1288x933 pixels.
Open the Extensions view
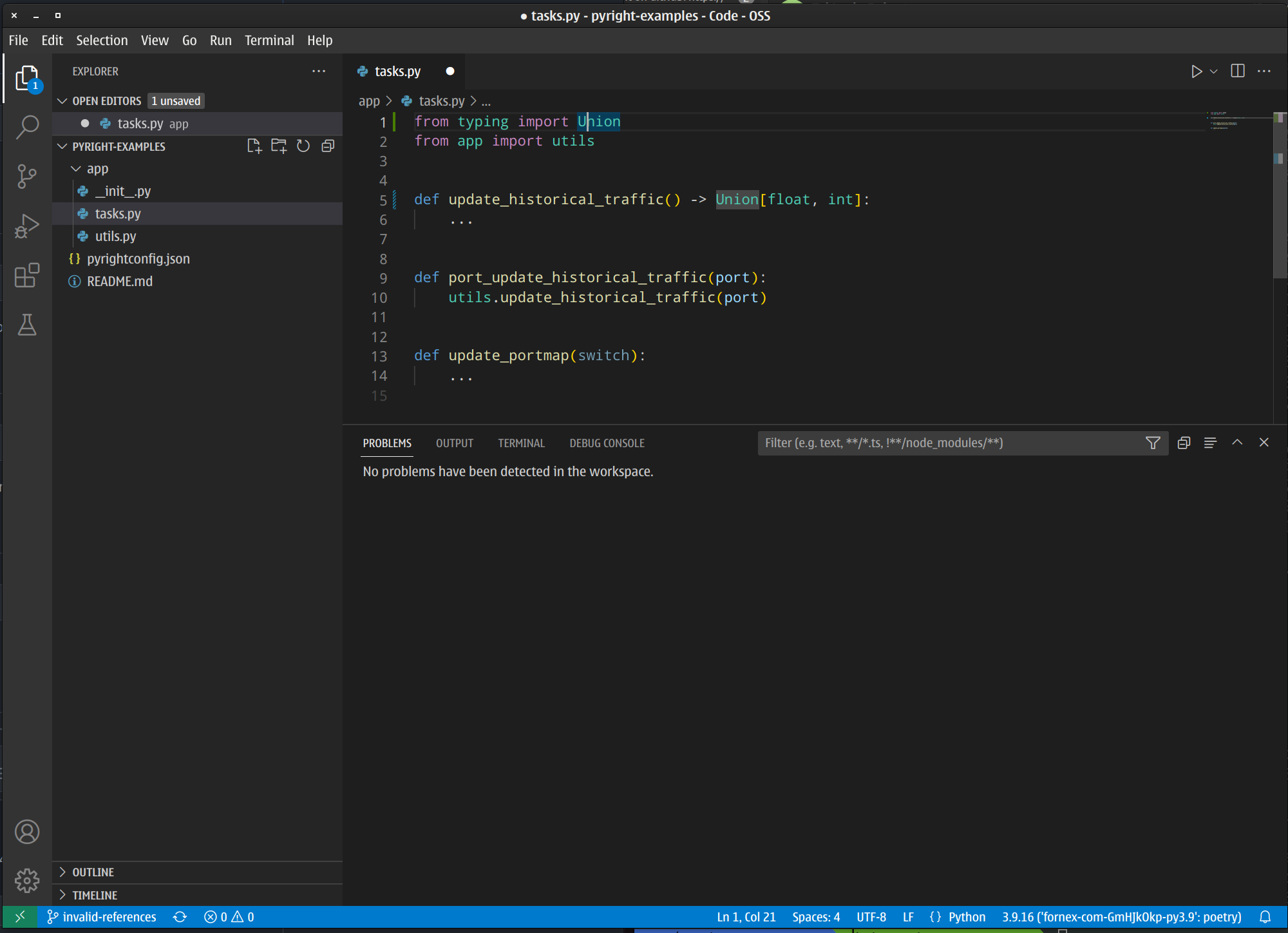(27, 276)
